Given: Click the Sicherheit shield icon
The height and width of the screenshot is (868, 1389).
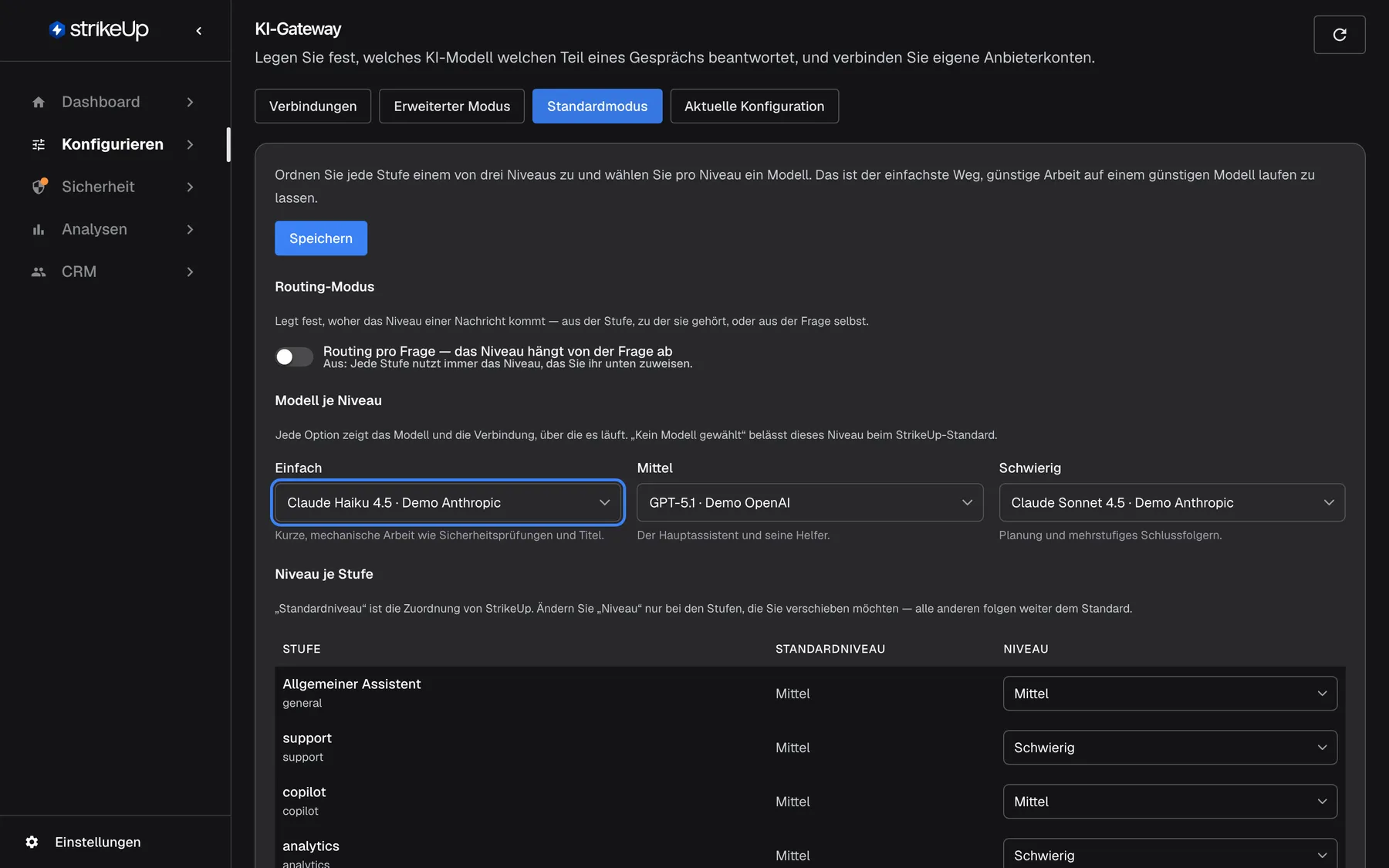Looking at the screenshot, I should point(39,187).
